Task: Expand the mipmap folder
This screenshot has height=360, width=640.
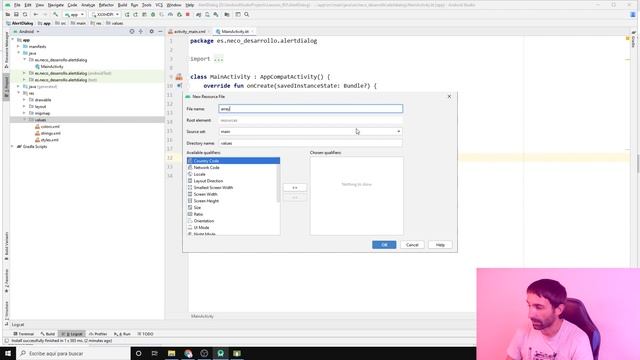Action: [x=24, y=113]
